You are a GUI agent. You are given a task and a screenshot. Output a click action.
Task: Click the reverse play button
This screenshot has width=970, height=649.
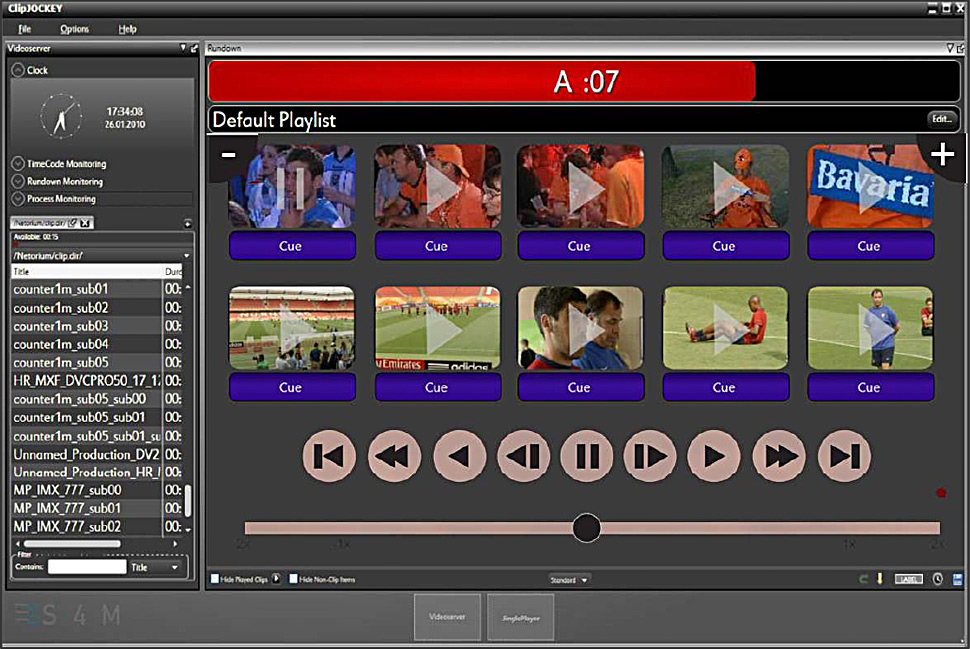459,457
